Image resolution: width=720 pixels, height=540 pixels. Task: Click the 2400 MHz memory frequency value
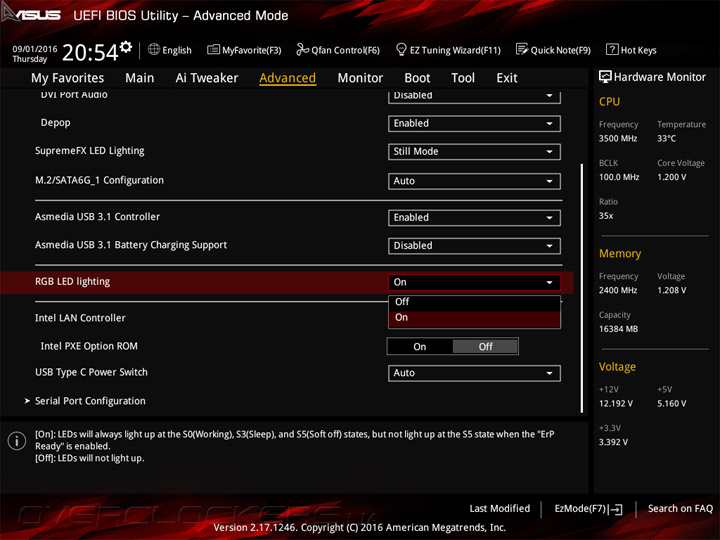(x=618, y=290)
